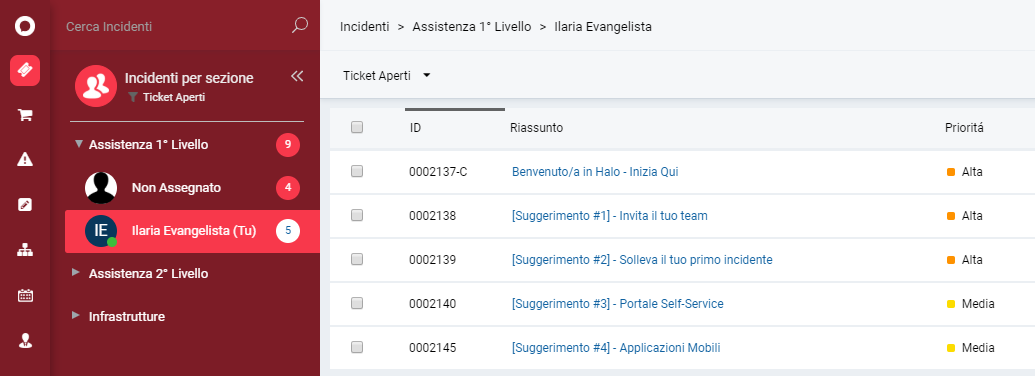This screenshot has width=1035, height=376.
Task: Open the shopping cart icon in sidebar
Action: (x=25, y=115)
